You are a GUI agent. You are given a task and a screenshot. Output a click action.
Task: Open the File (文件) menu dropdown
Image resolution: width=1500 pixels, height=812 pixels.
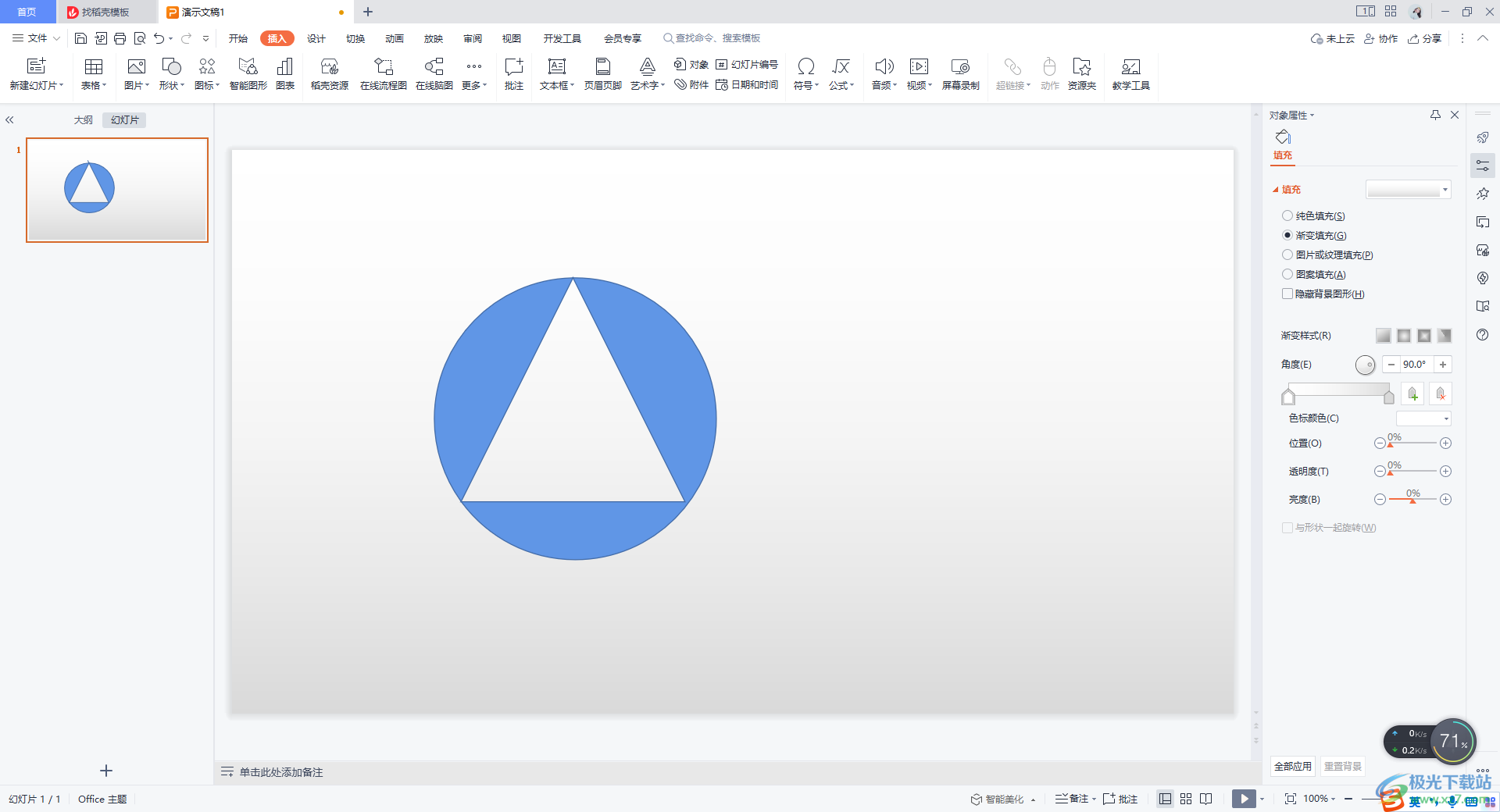[37, 38]
